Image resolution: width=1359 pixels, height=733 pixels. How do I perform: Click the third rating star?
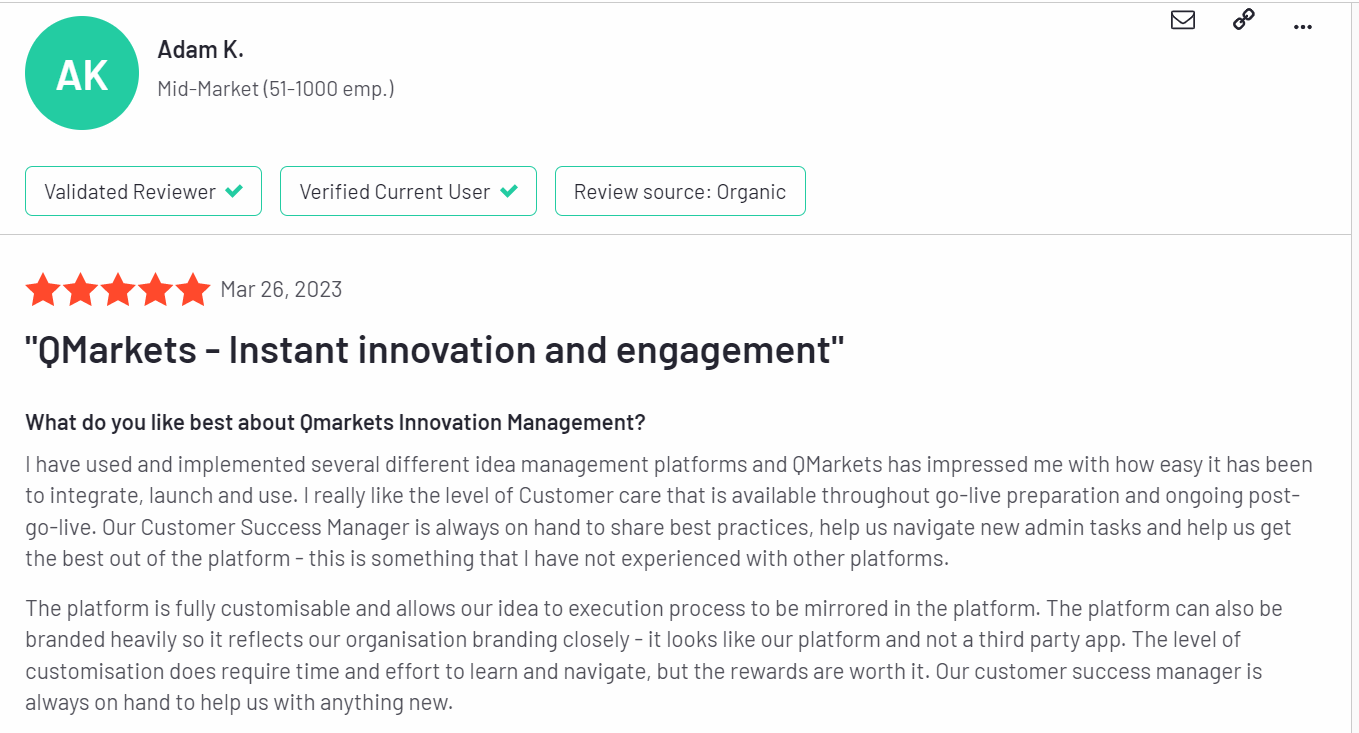118,290
